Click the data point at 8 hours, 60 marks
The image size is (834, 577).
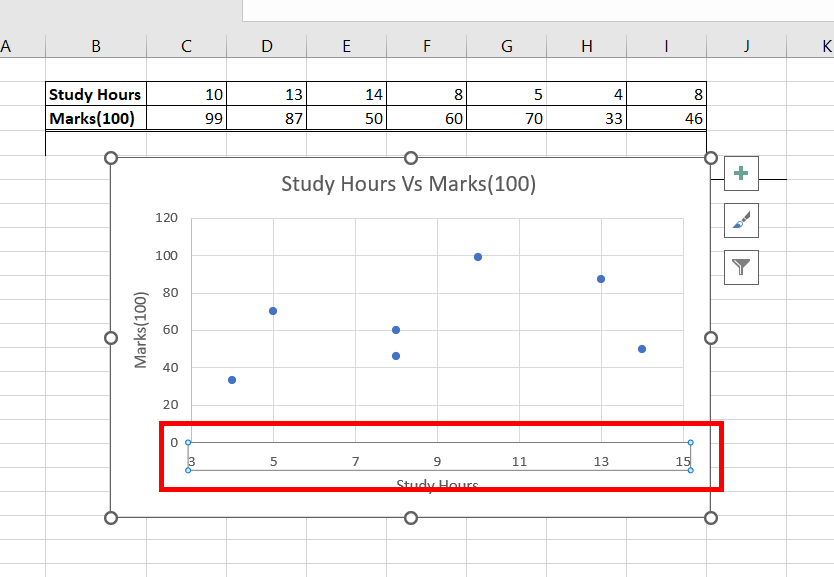(x=396, y=330)
